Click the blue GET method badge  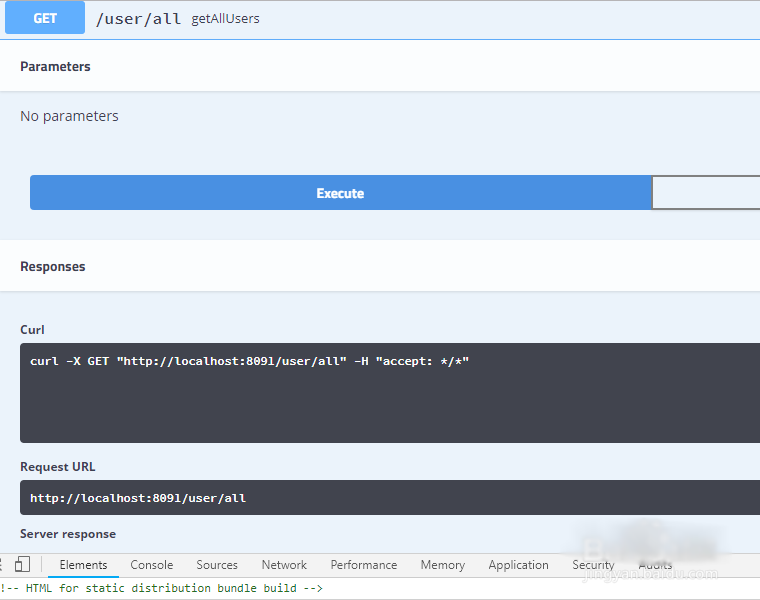click(45, 18)
